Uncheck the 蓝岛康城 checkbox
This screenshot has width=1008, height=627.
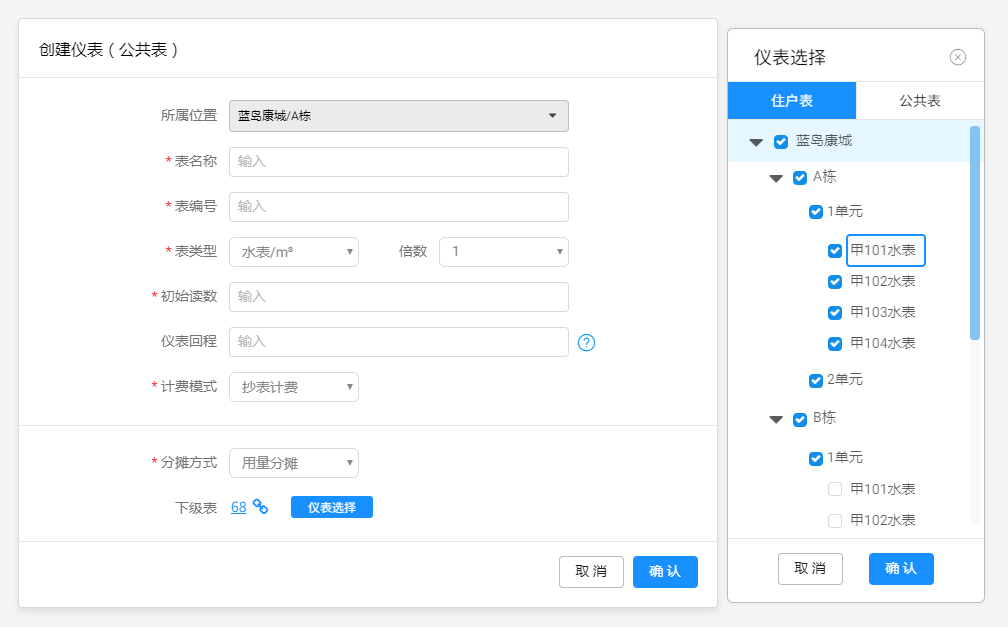(781, 142)
